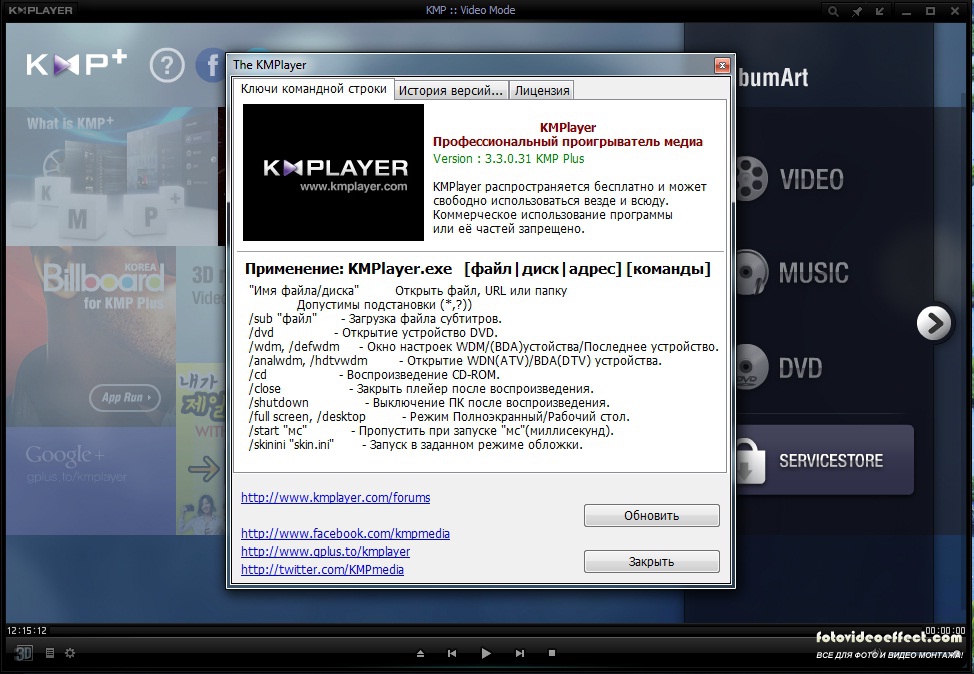Click the App Run button on Billboard banner

[124, 398]
